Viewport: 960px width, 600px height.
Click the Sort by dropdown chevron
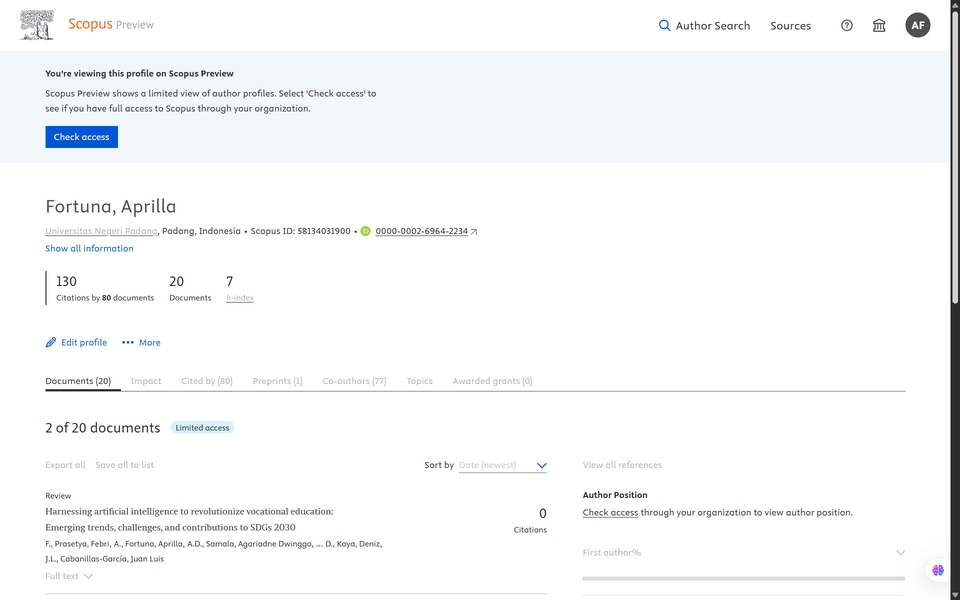[541, 465]
